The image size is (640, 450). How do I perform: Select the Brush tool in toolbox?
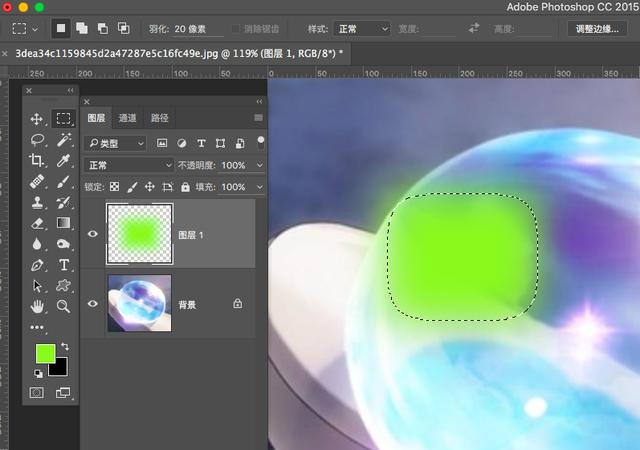(x=64, y=181)
